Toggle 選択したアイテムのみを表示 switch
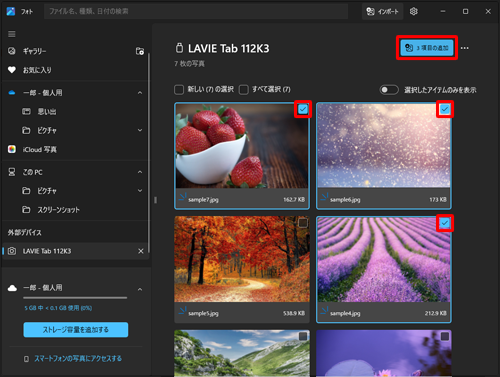The image size is (500, 377). point(389,90)
